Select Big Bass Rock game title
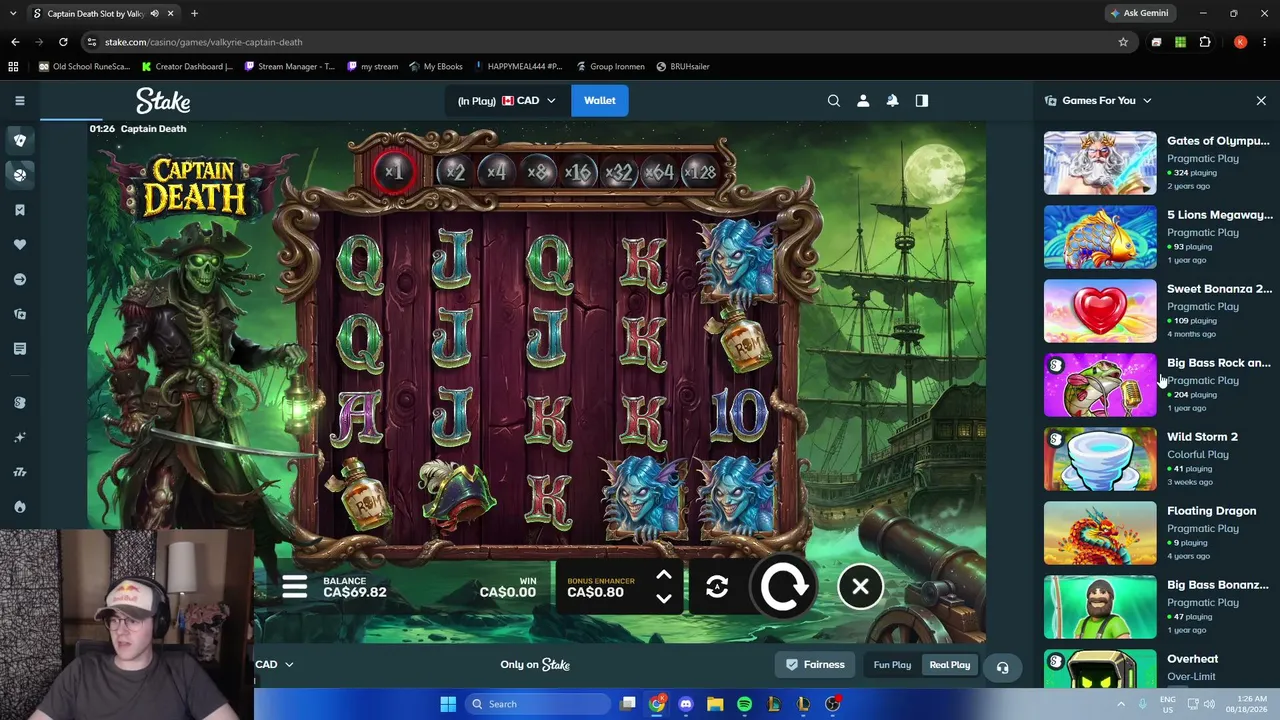The width and height of the screenshot is (1280, 720). (x=1219, y=363)
